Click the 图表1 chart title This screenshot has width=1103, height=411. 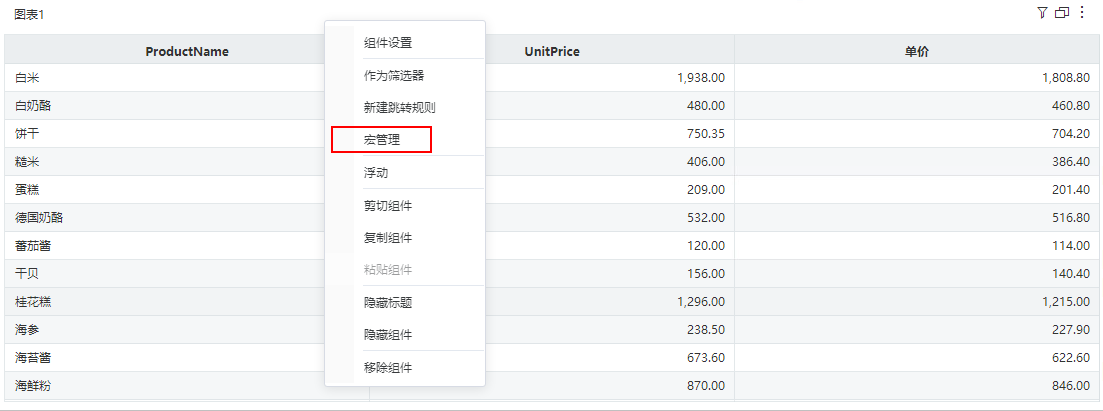[29, 14]
